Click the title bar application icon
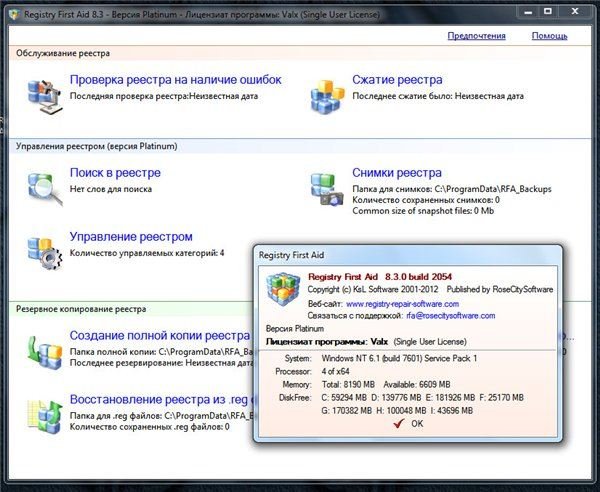 click(15, 15)
